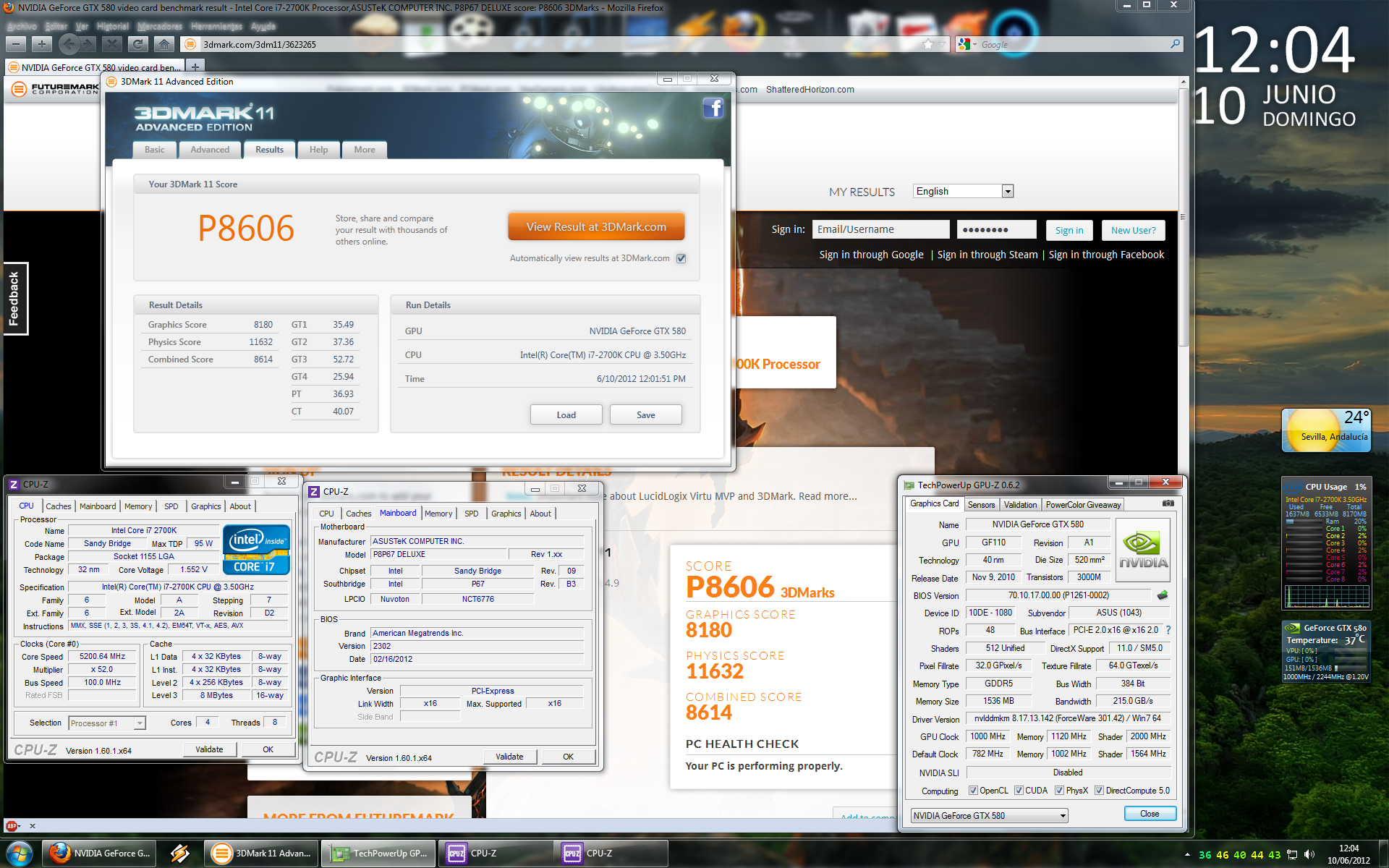1389x868 pixels.
Task: Click the GPU-Z save BIOS chip icon
Action: pyautogui.click(x=1163, y=595)
